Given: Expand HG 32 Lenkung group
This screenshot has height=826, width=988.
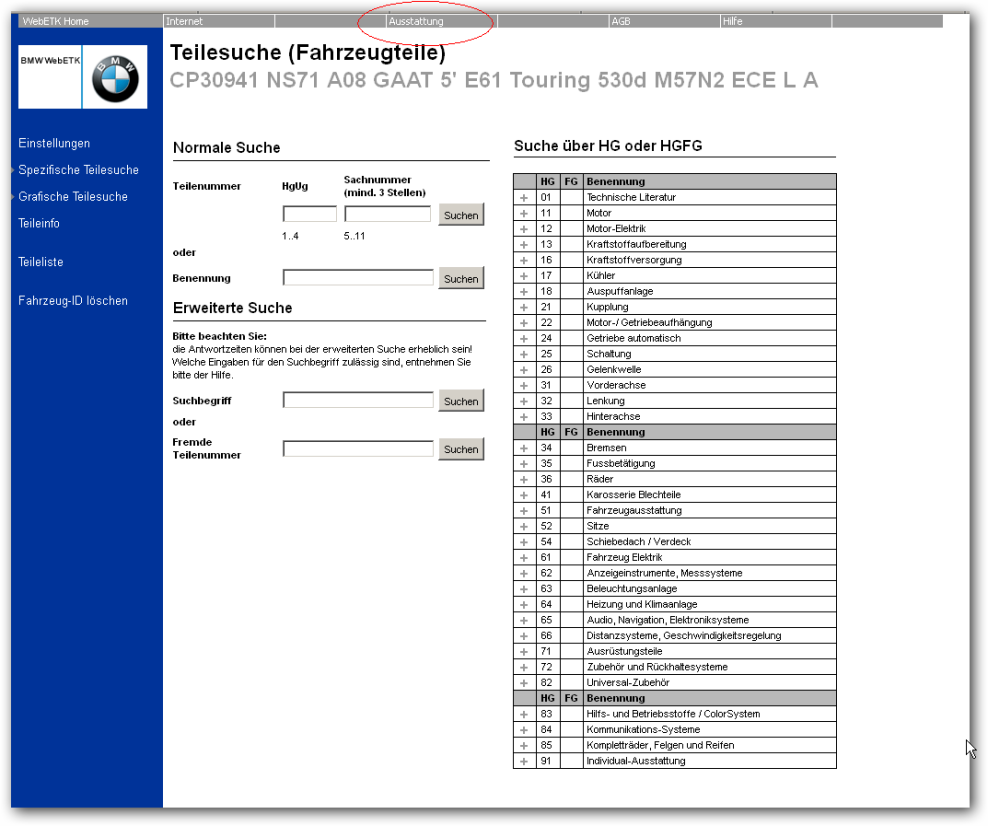Looking at the screenshot, I should 524,401.
